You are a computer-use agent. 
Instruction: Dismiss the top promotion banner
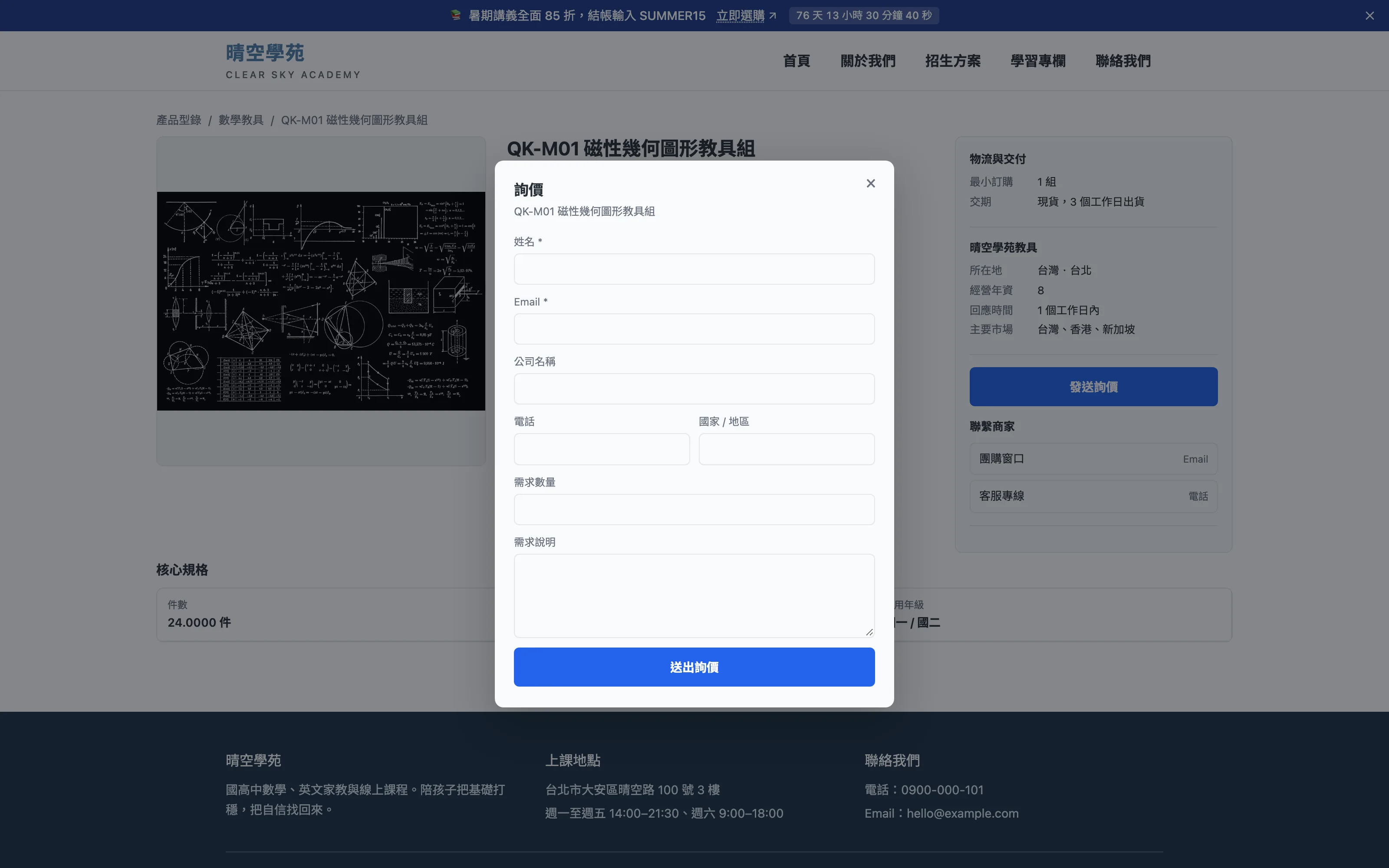tap(1369, 16)
